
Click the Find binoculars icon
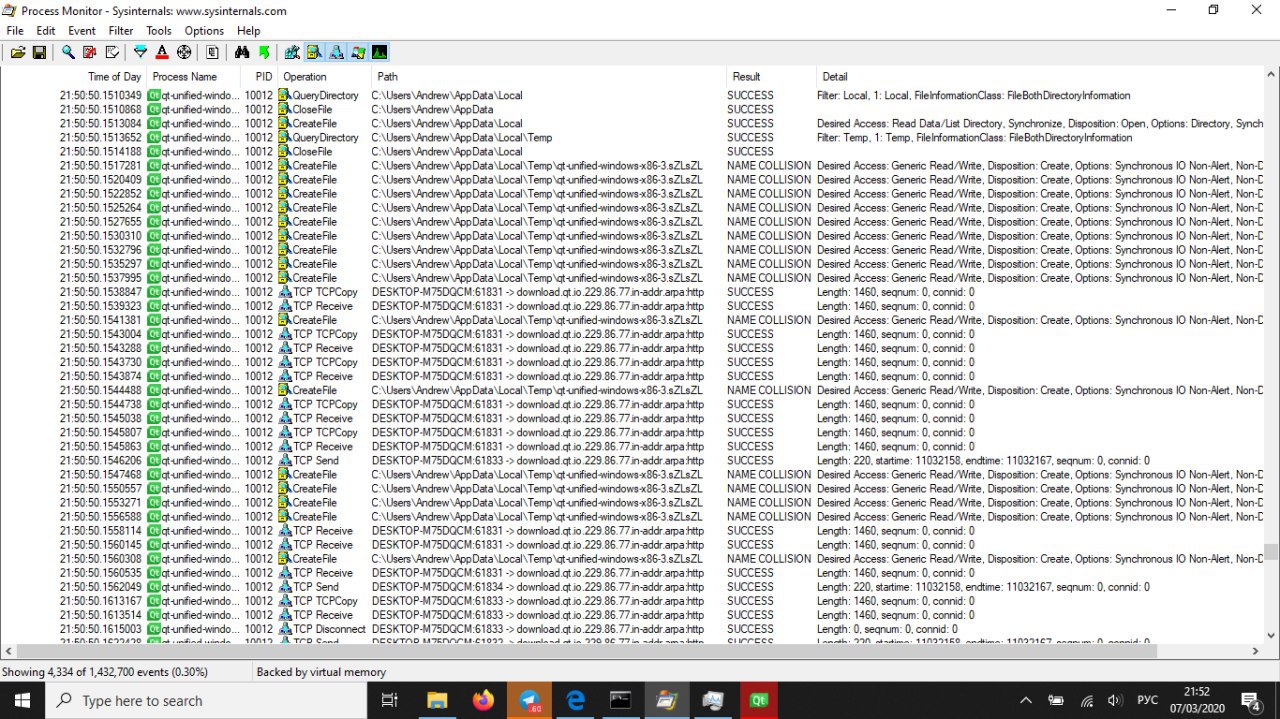242,52
